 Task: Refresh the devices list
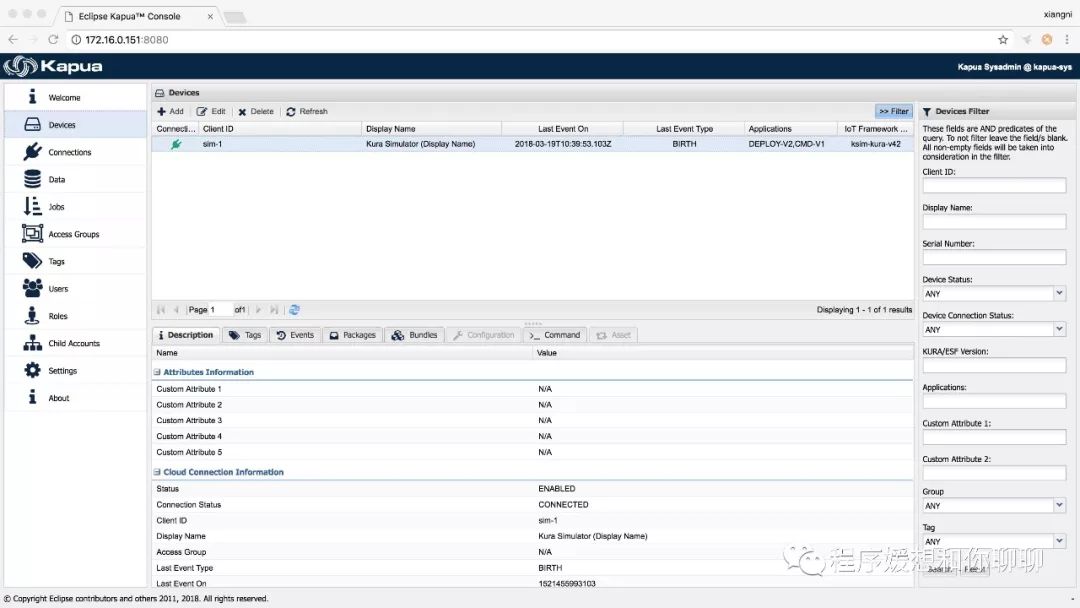(x=307, y=112)
